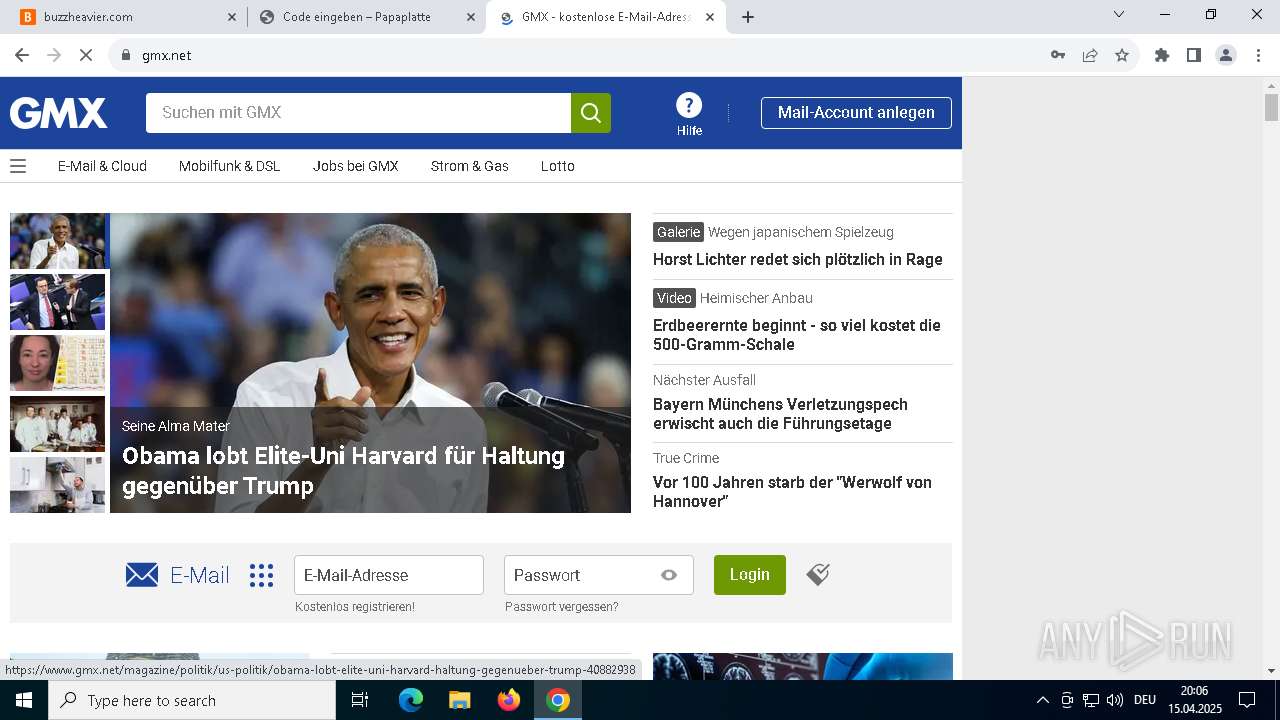Click the Windows taskbar search box
1280x720 pixels.
click(x=192, y=700)
